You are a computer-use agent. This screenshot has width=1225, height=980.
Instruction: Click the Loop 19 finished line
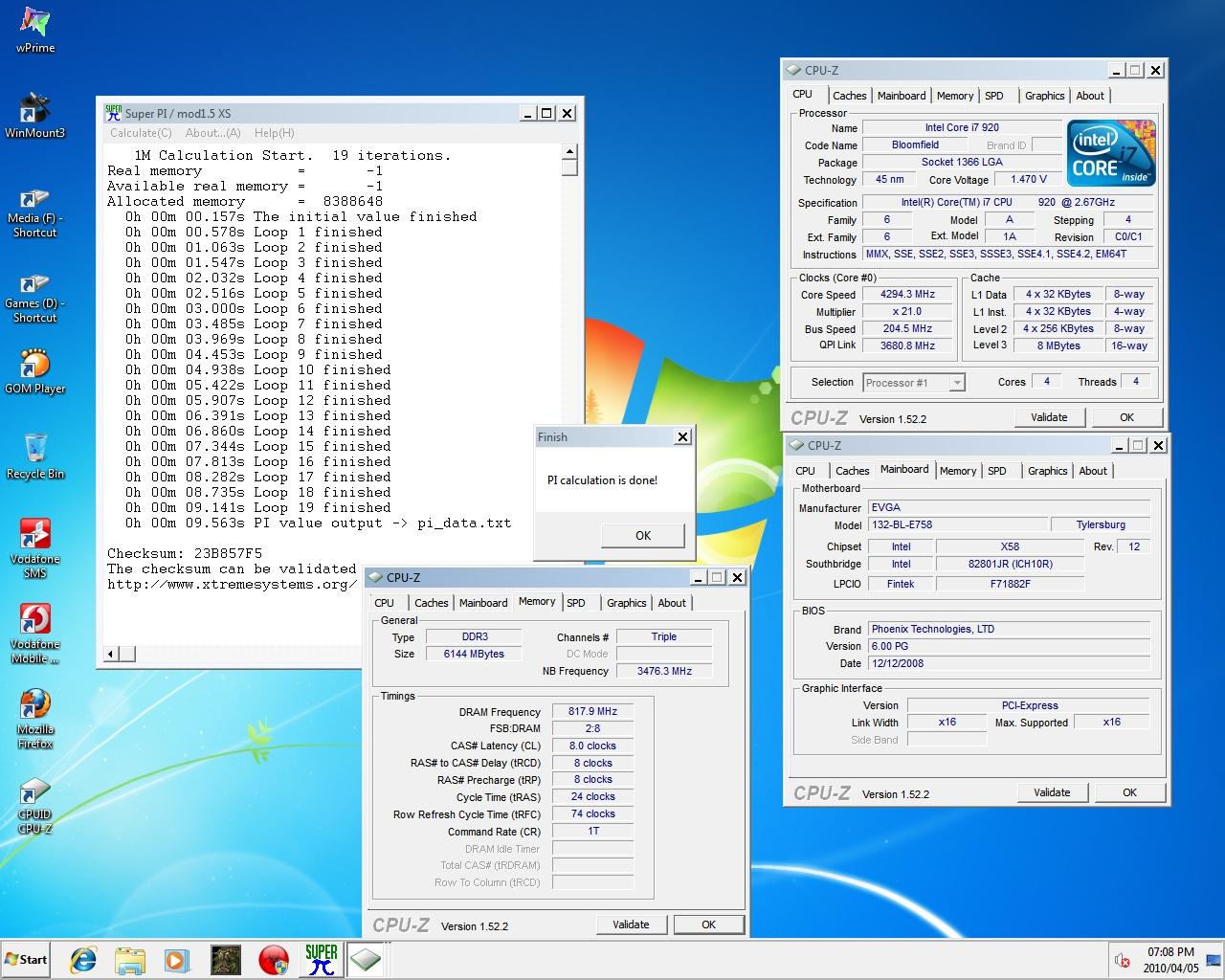258,507
